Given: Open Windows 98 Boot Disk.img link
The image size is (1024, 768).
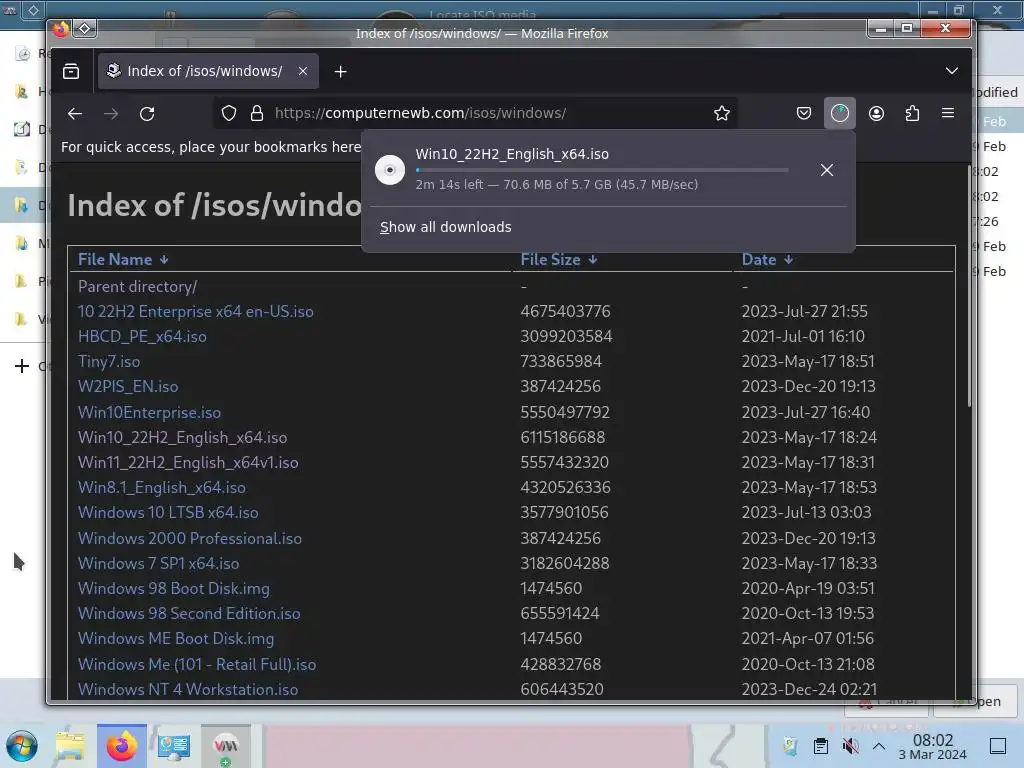Looking at the screenshot, I should pos(174,588).
